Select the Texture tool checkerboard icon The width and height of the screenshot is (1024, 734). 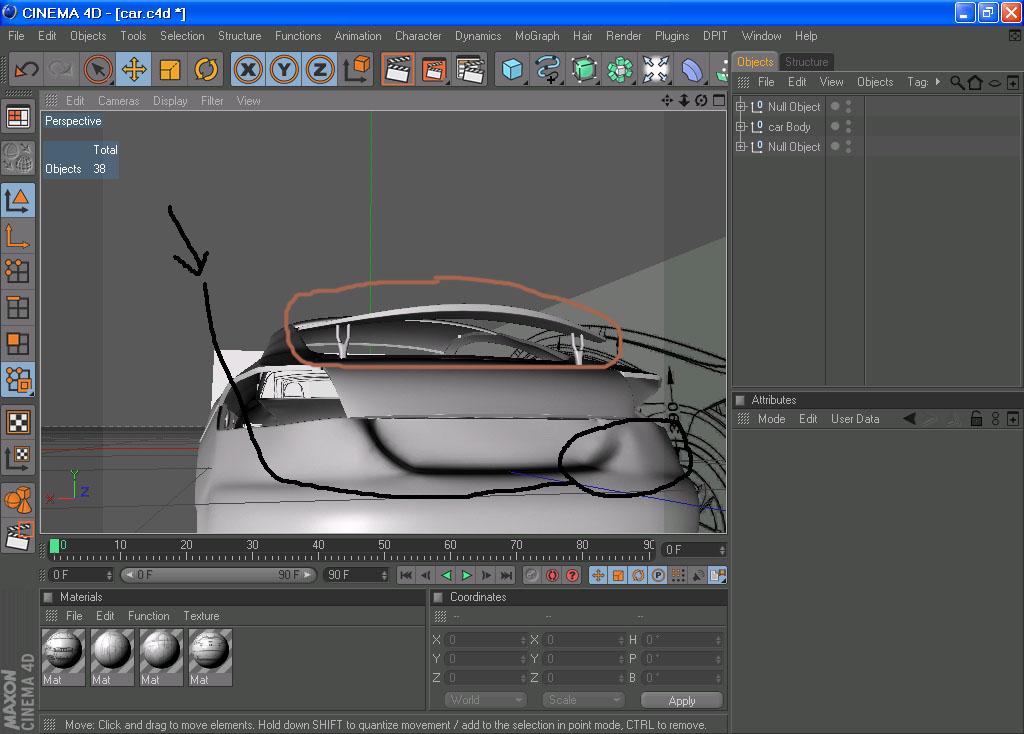(x=18, y=423)
